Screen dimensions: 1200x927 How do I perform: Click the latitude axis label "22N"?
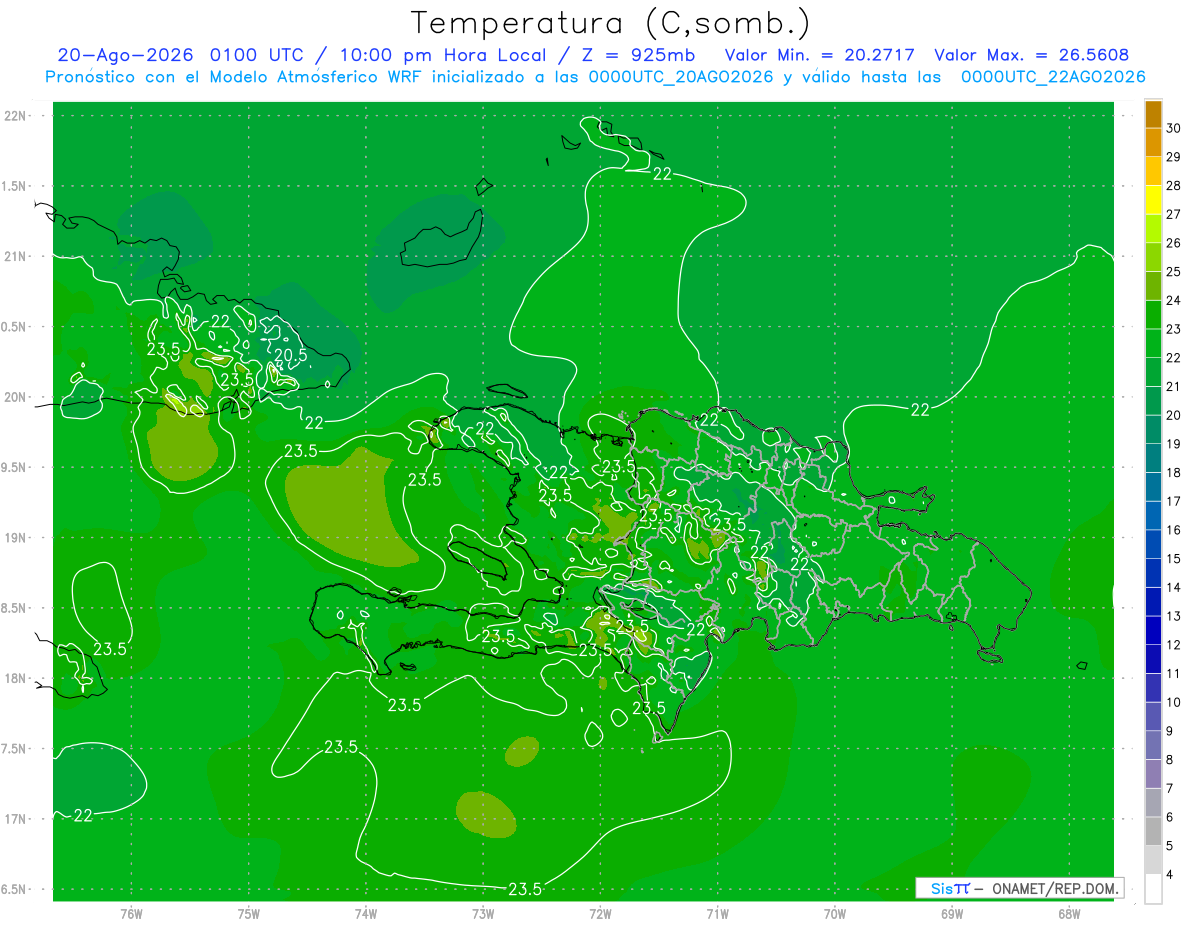[x=15, y=116]
